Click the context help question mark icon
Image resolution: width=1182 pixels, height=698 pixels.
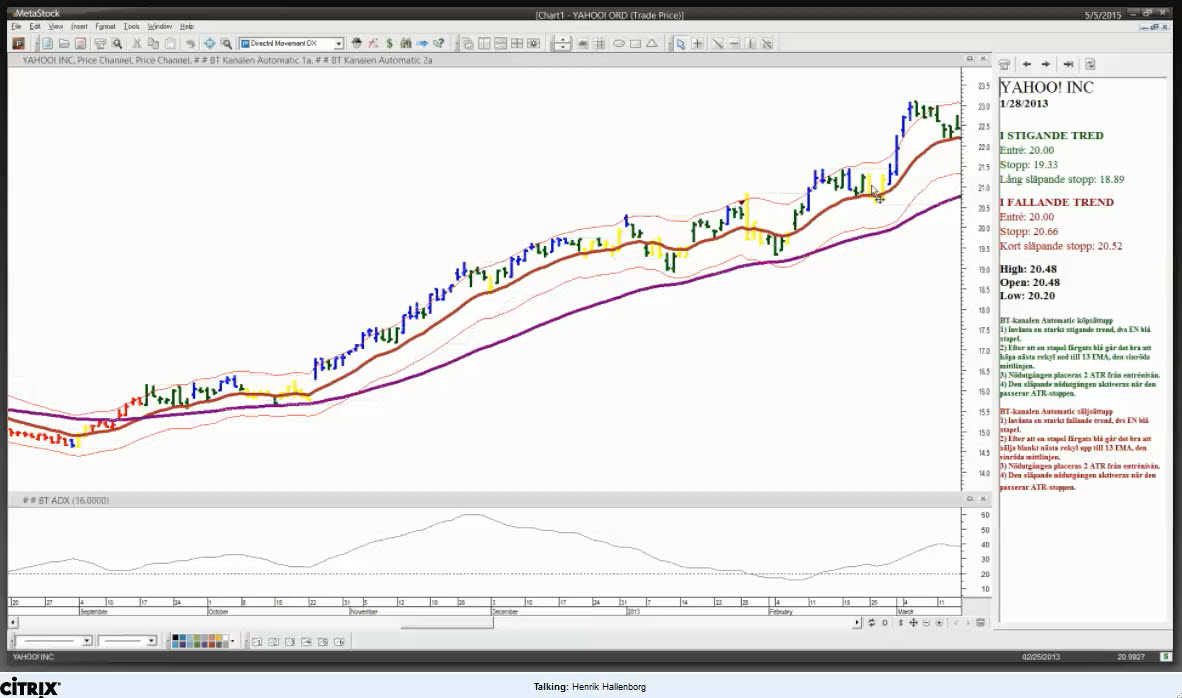click(x=439, y=44)
